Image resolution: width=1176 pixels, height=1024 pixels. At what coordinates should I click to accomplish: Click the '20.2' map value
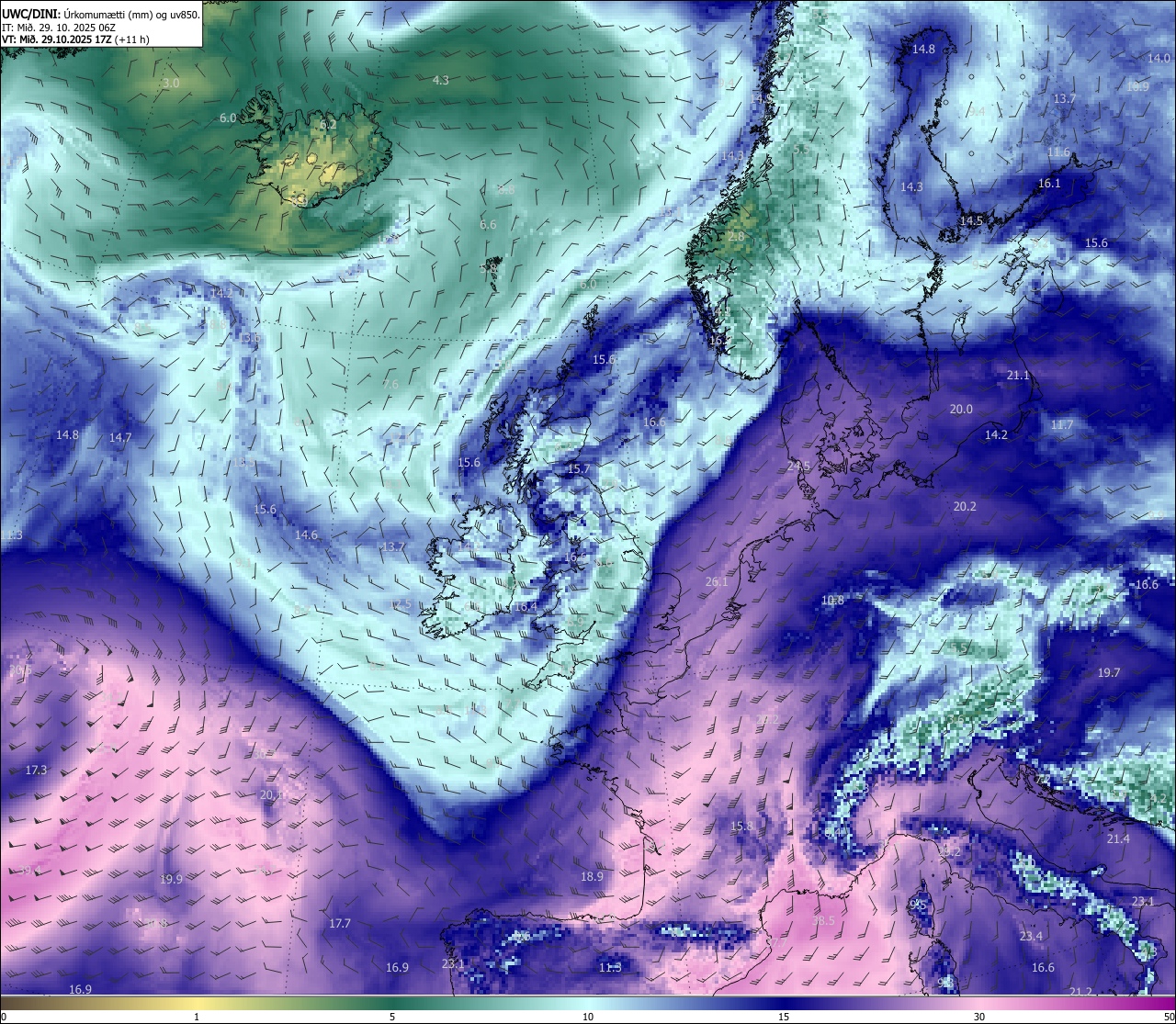tap(965, 507)
